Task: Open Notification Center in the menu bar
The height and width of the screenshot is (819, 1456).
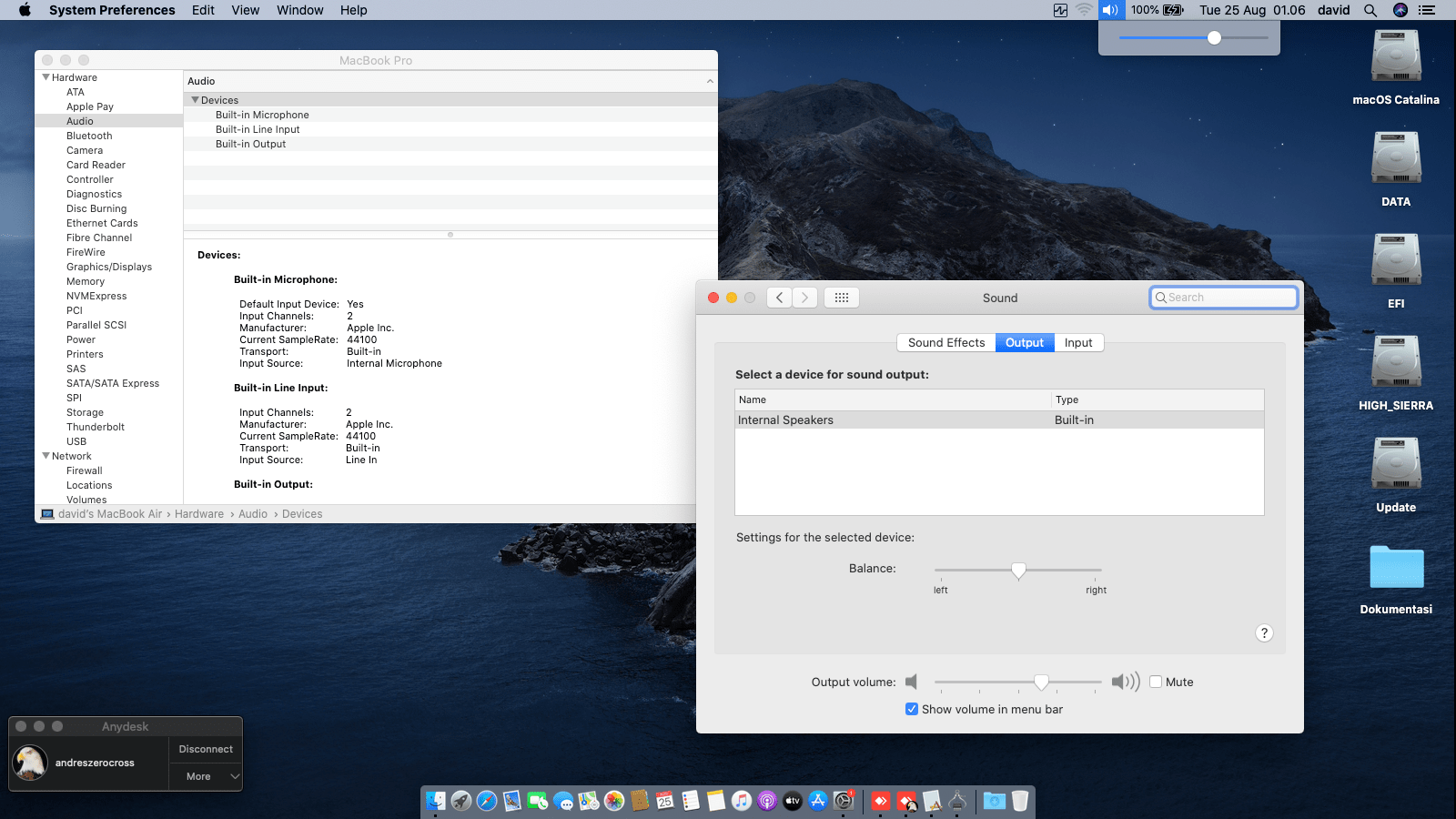Action: [1427, 10]
